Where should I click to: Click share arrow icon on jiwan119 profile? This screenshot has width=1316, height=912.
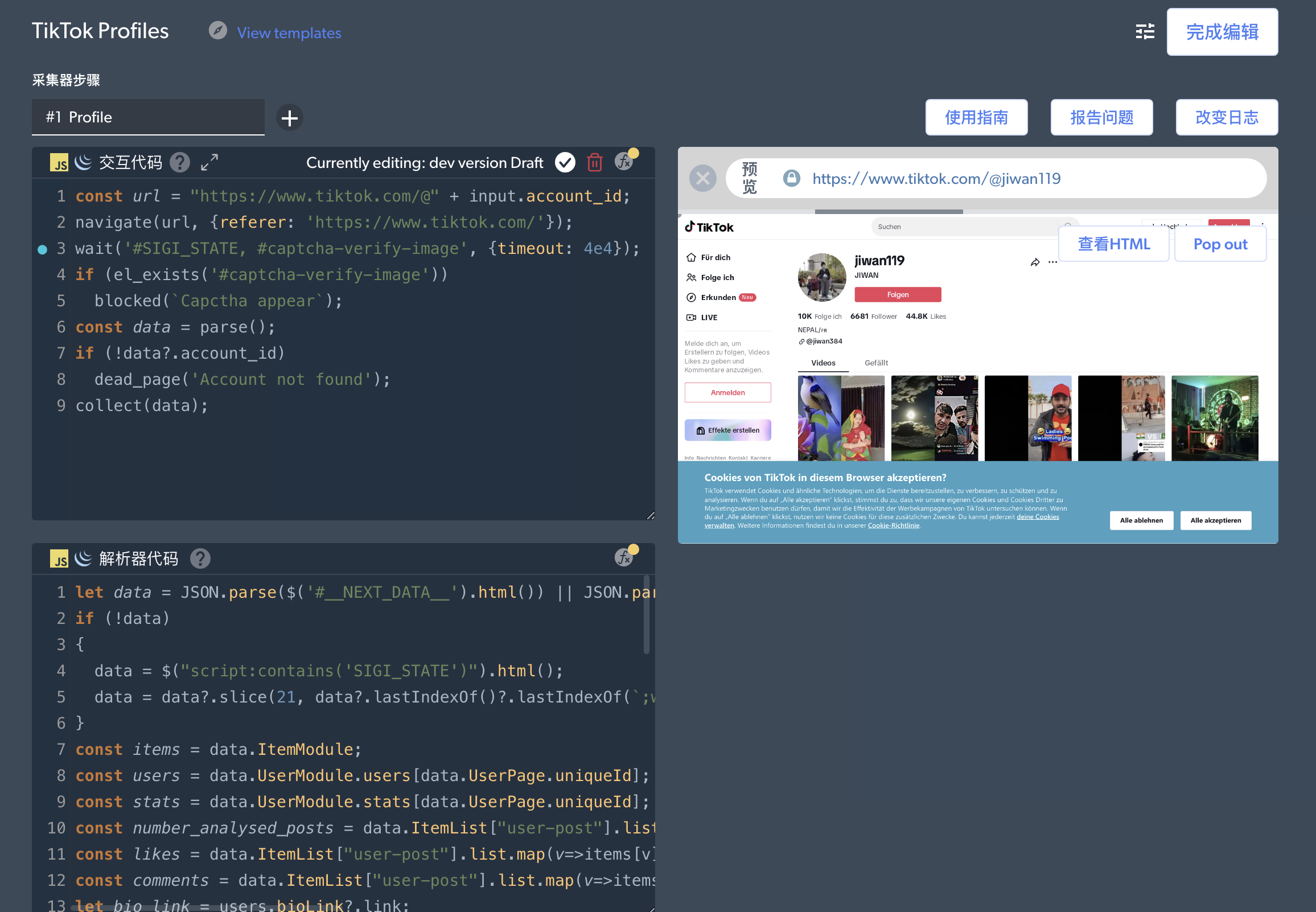(x=1035, y=262)
